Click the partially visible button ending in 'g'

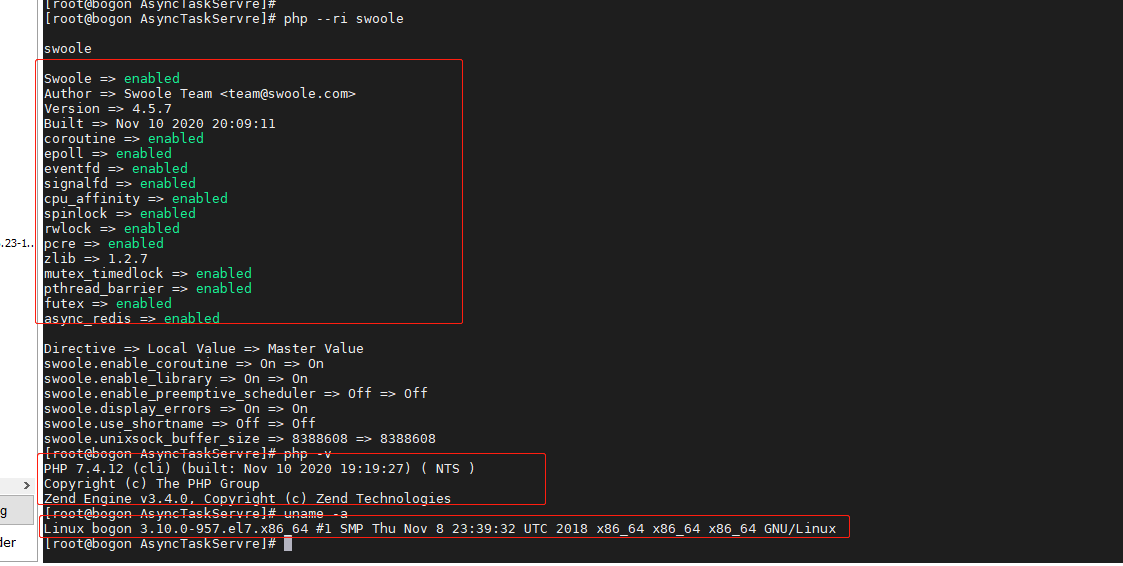click(x=16, y=511)
